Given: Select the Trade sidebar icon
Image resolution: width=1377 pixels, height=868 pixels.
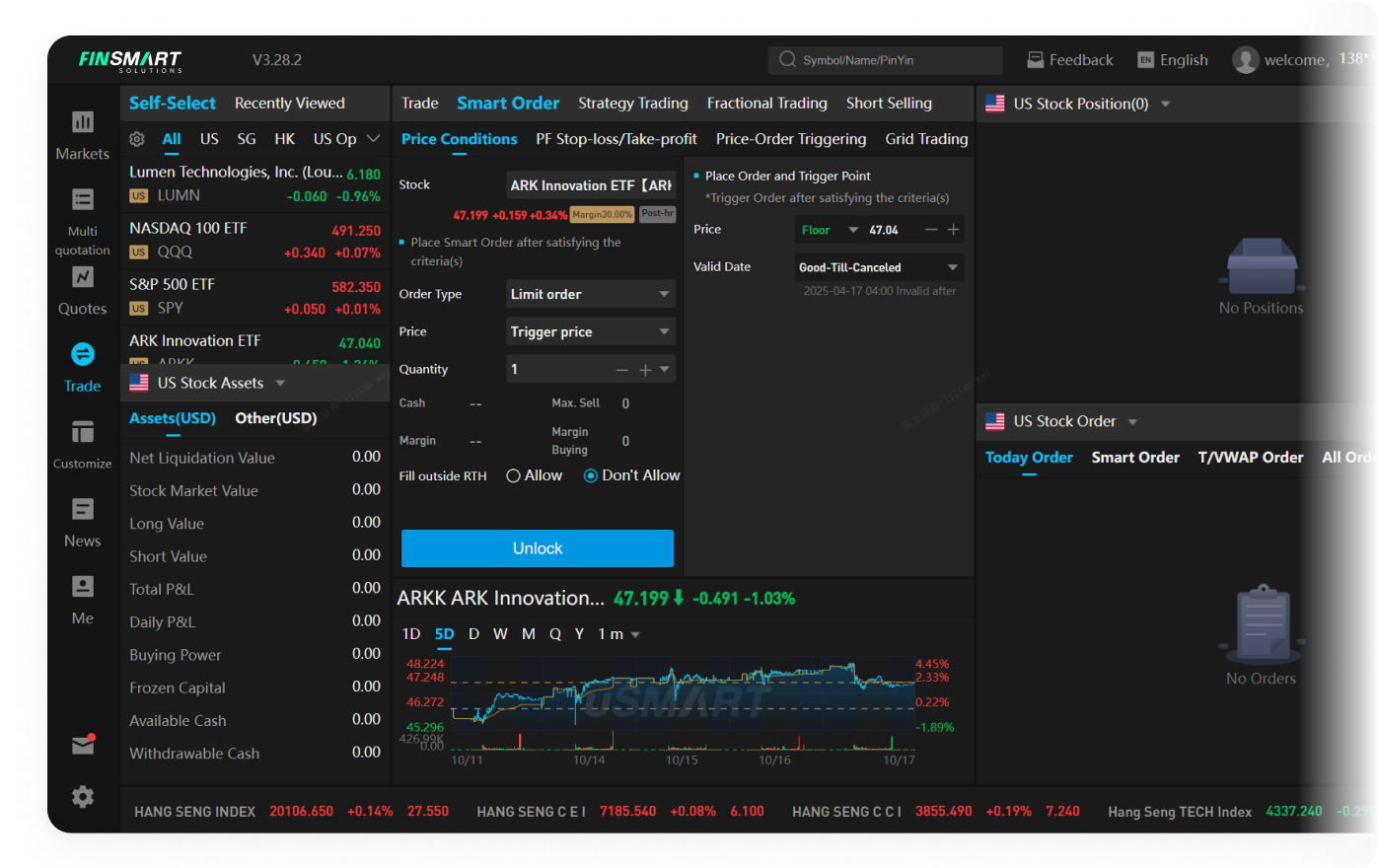Looking at the screenshot, I should 83,354.
